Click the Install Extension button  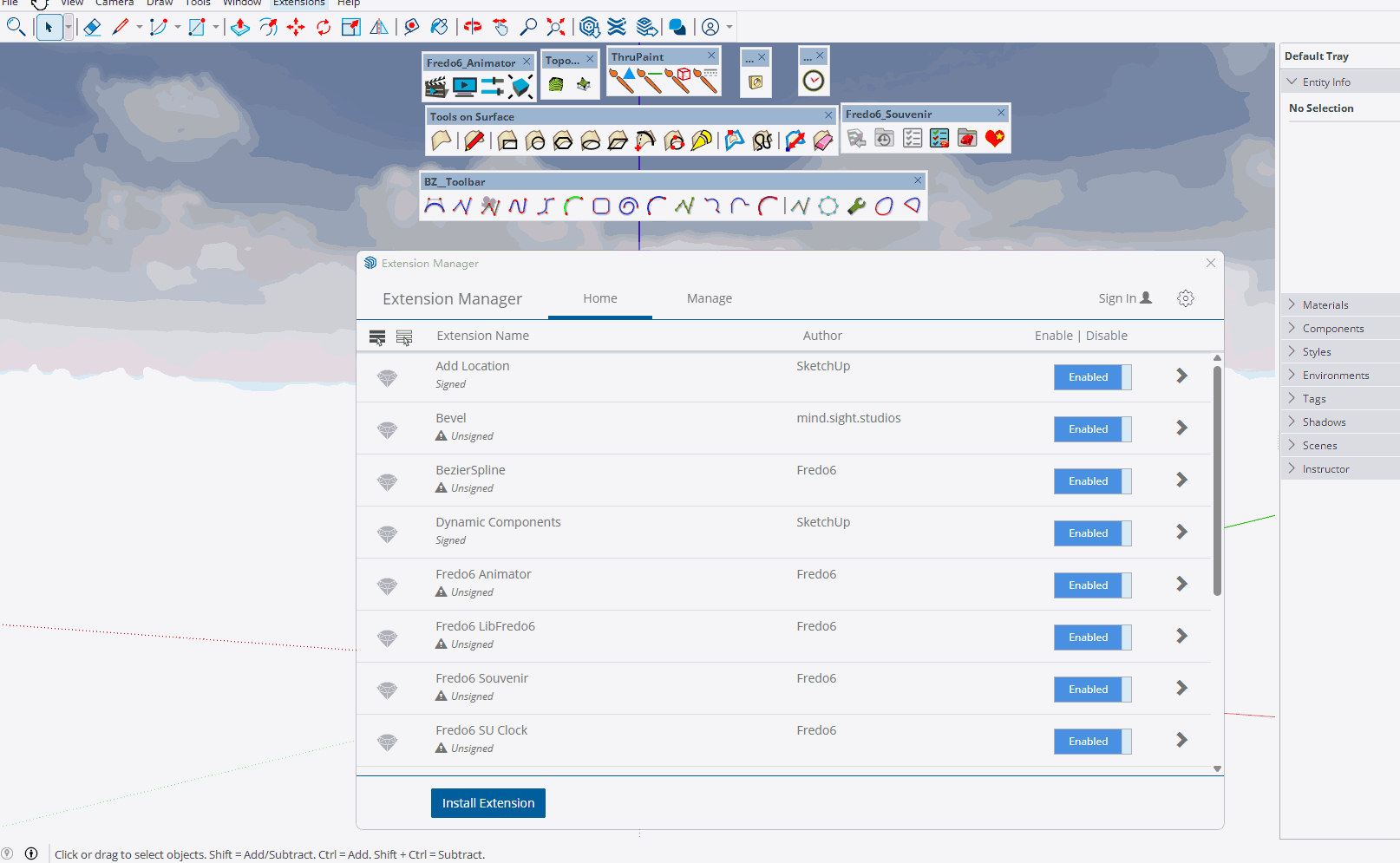coord(487,803)
